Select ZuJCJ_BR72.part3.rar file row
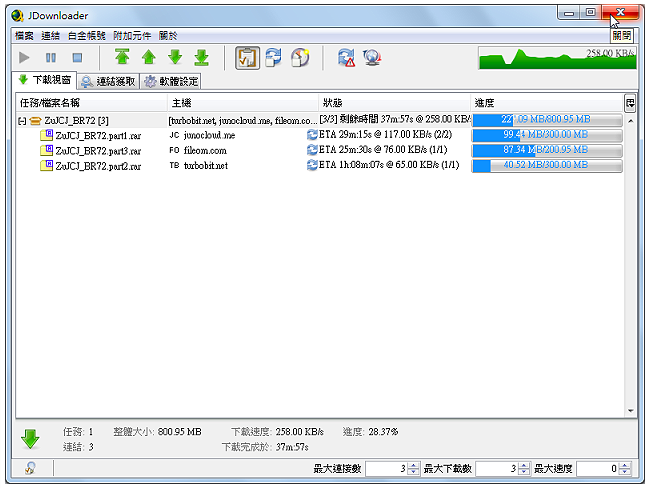 tap(319, 150)
